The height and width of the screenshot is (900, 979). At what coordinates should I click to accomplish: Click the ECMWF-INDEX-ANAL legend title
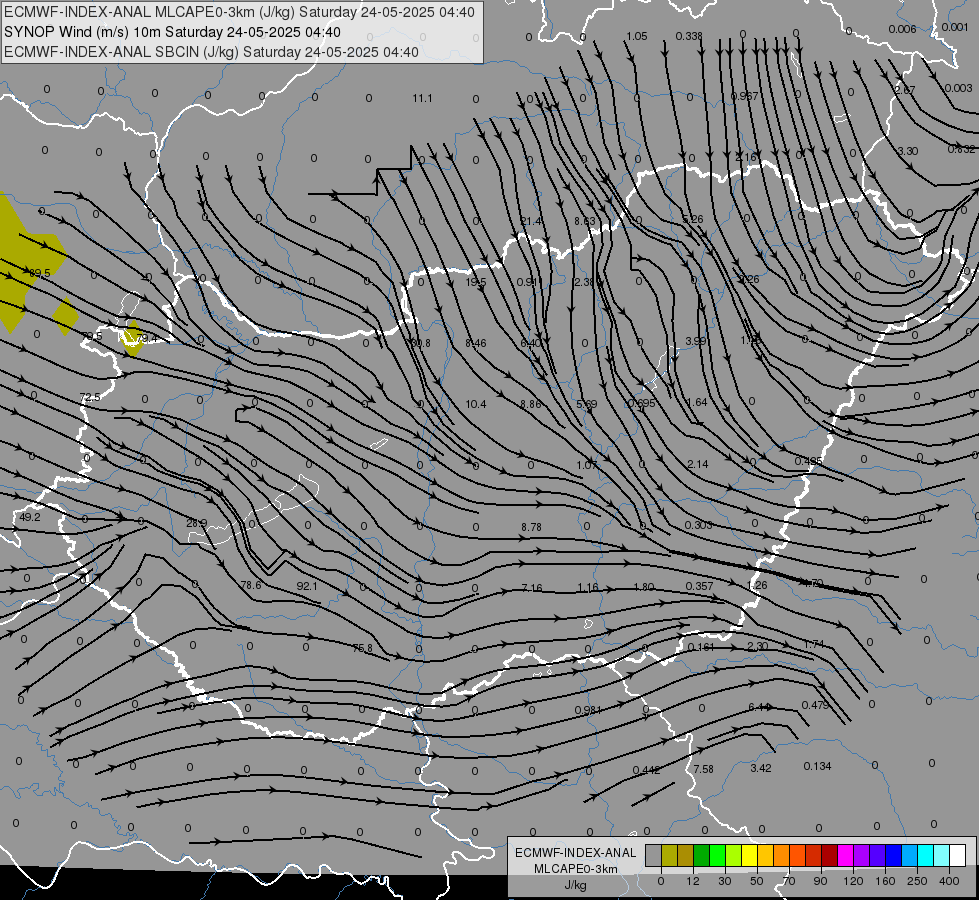coord(576,853)
